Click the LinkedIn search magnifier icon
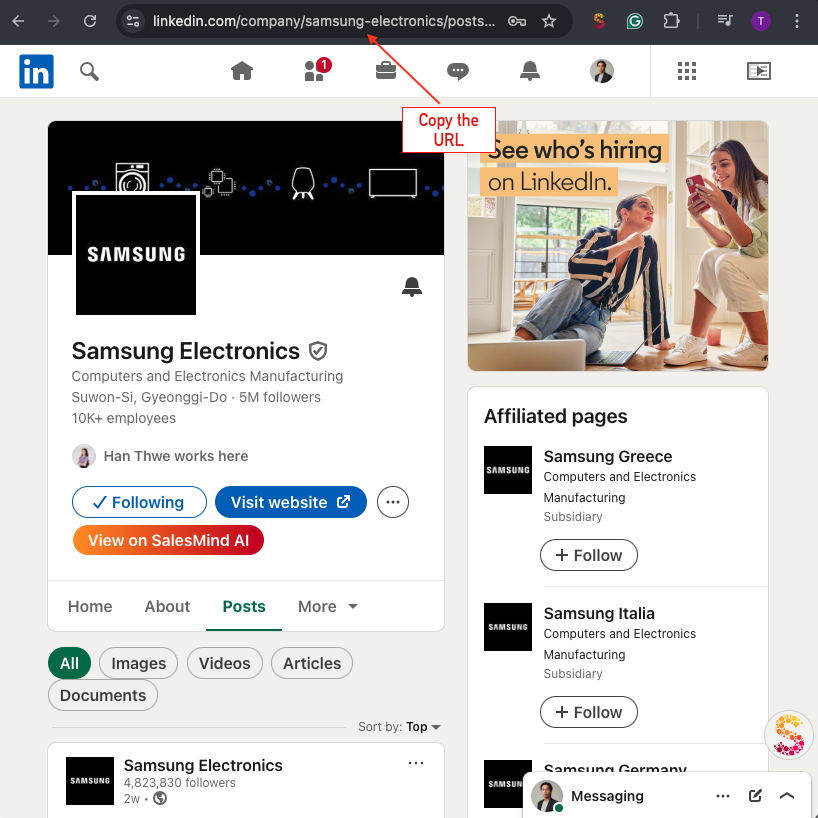818x818 pixels. click(x=90, y=71)
